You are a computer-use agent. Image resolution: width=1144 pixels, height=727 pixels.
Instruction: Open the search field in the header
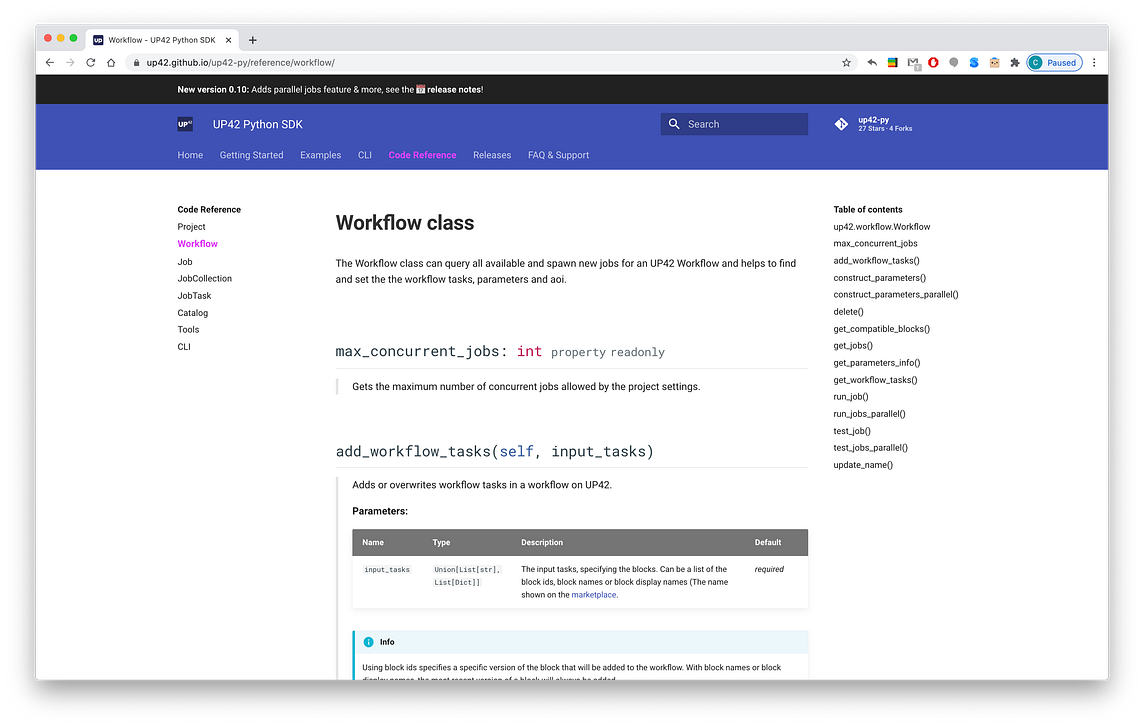click(x=733, y=123)
